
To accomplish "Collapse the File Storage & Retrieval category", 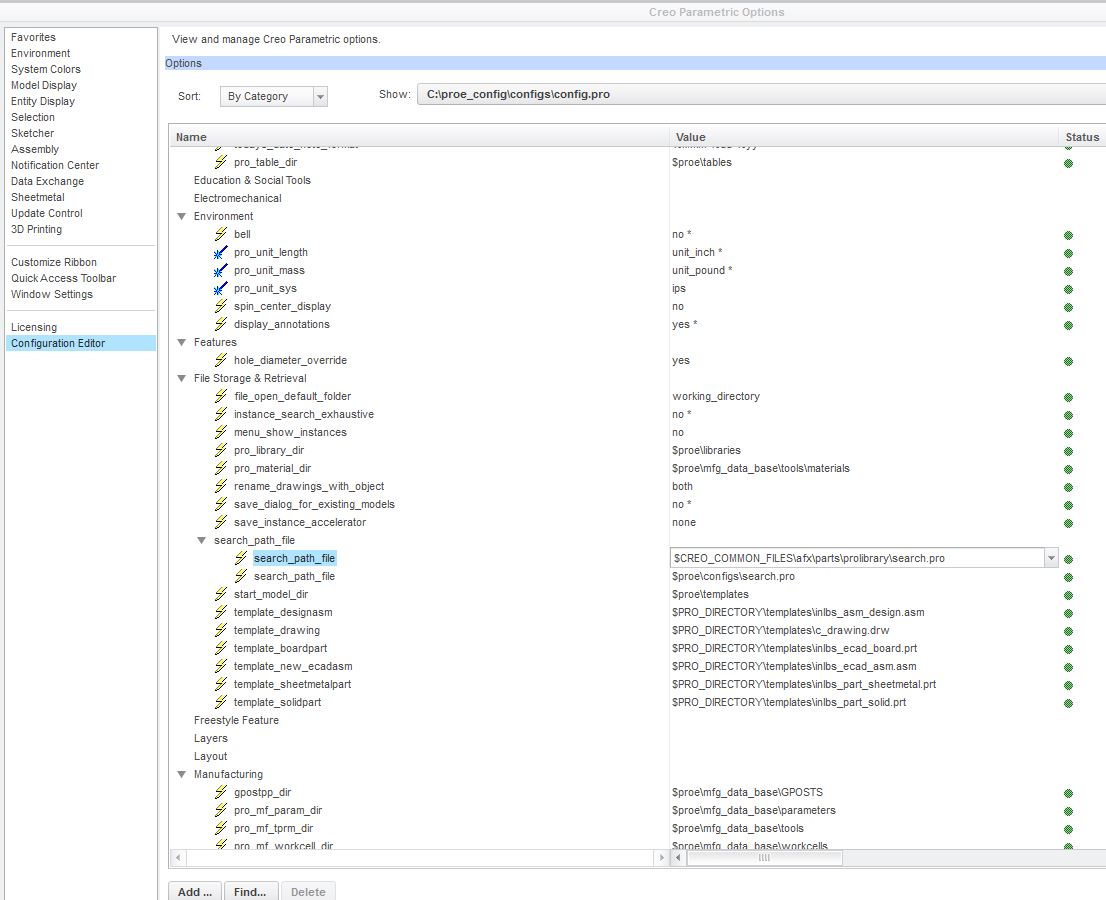I will (x=181, y=378).
